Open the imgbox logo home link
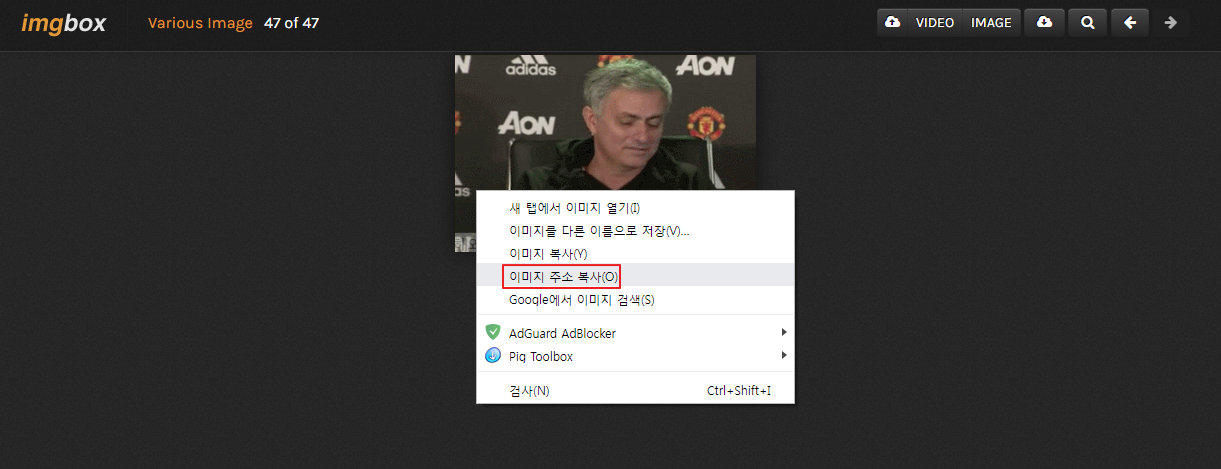The image size is (1221, 469). point(63,22)
